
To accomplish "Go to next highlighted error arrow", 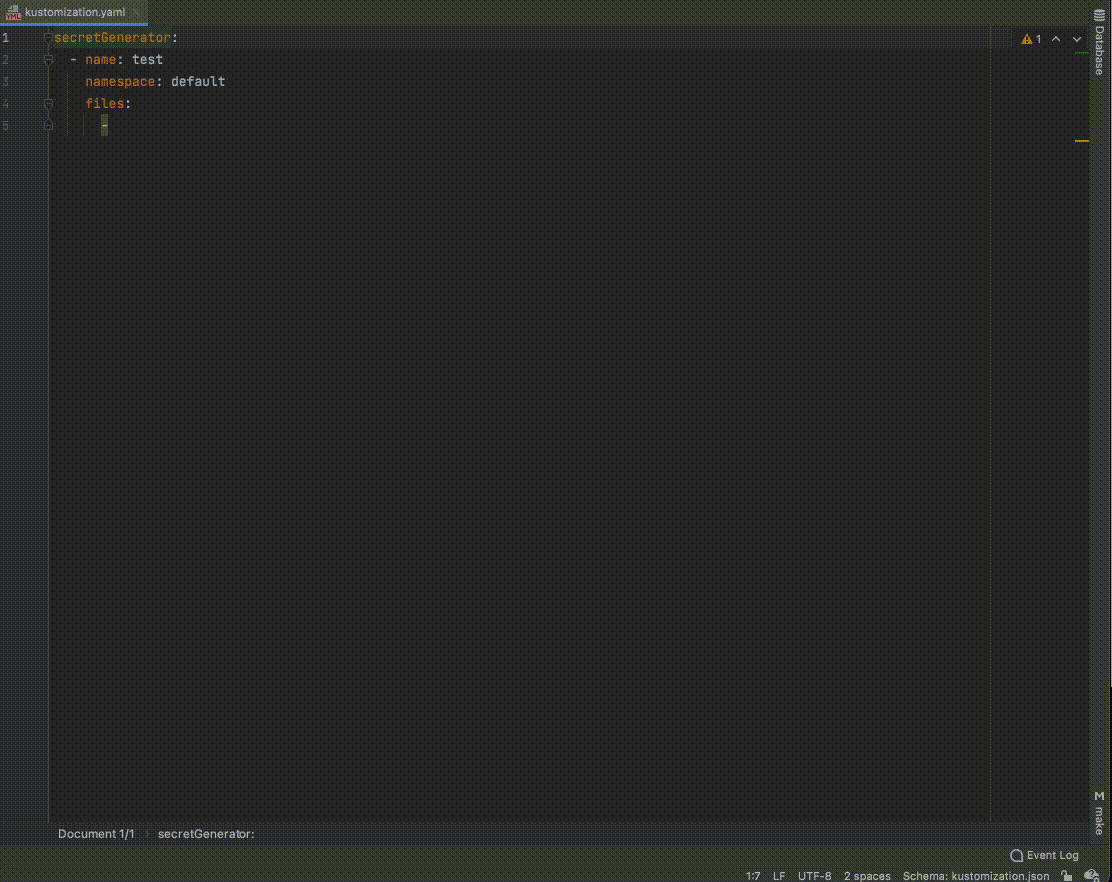I will 1077,39.
